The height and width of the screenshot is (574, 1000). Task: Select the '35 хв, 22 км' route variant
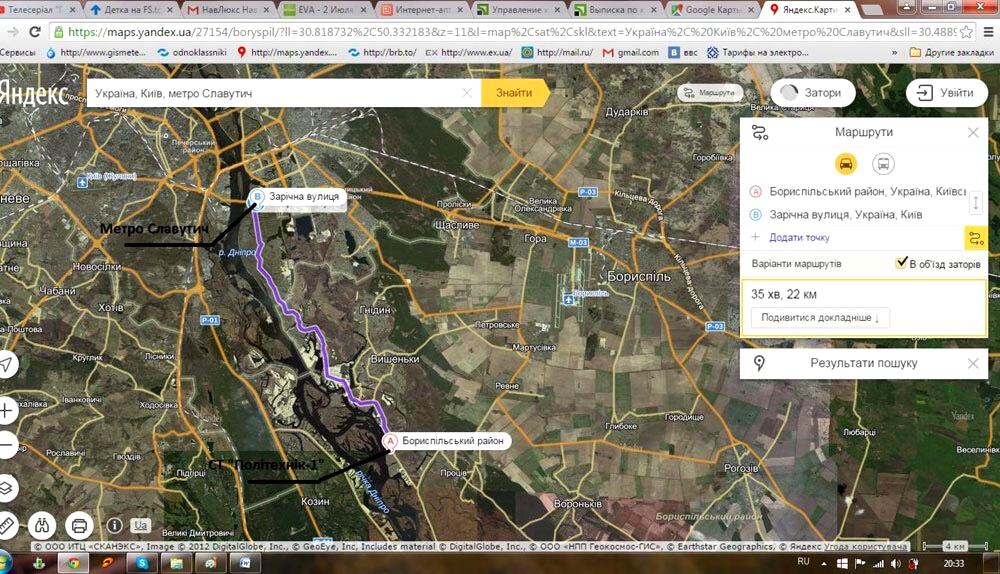[x=864, y=308]
